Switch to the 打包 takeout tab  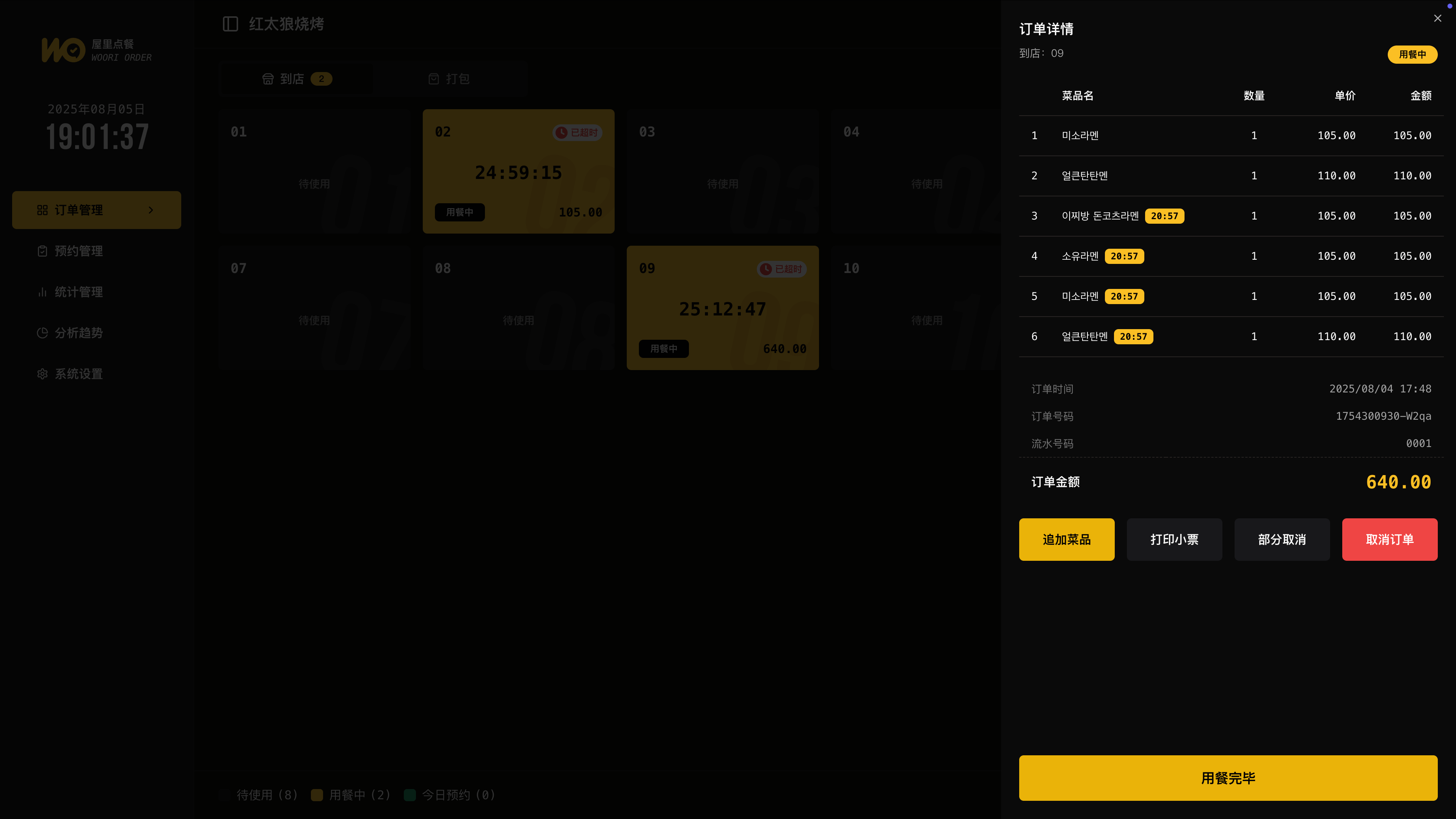(449, 79)
